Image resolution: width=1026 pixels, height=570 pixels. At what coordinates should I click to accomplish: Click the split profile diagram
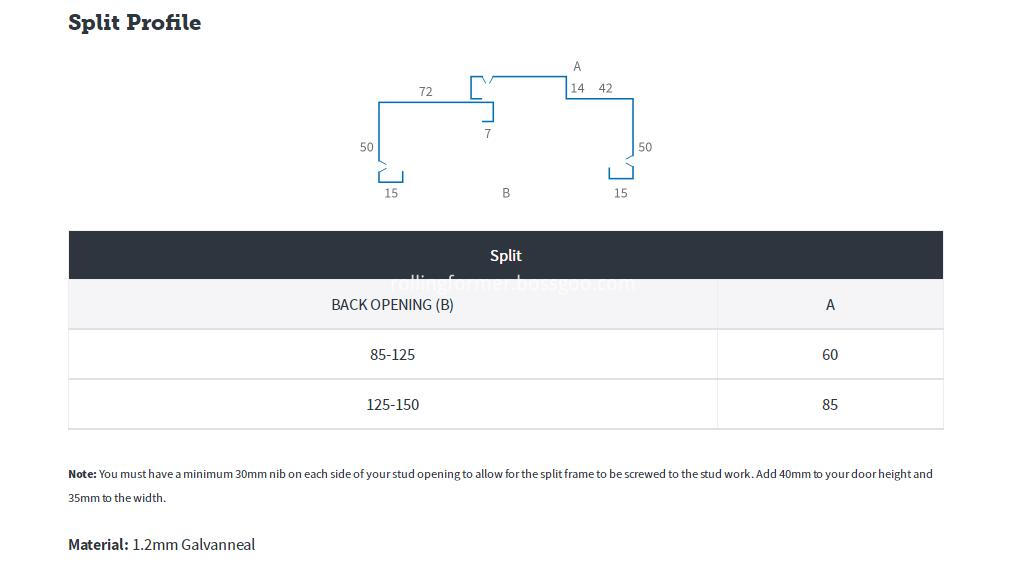tap(506, 130)
